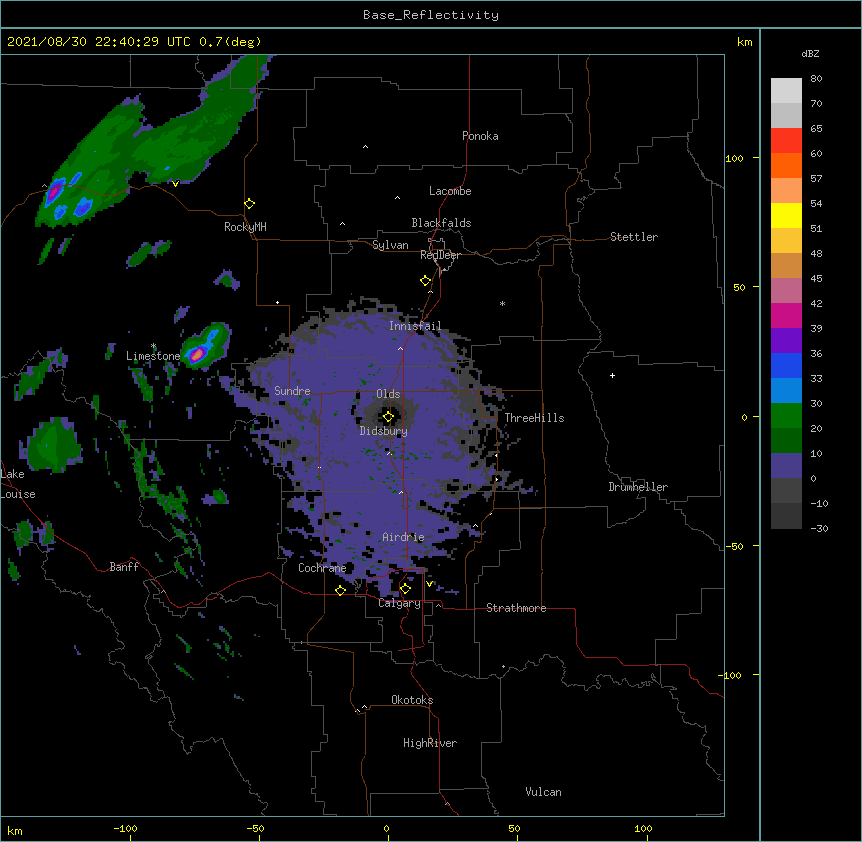
Task: Click the Airdrie label
Action: tap(403, 537)
